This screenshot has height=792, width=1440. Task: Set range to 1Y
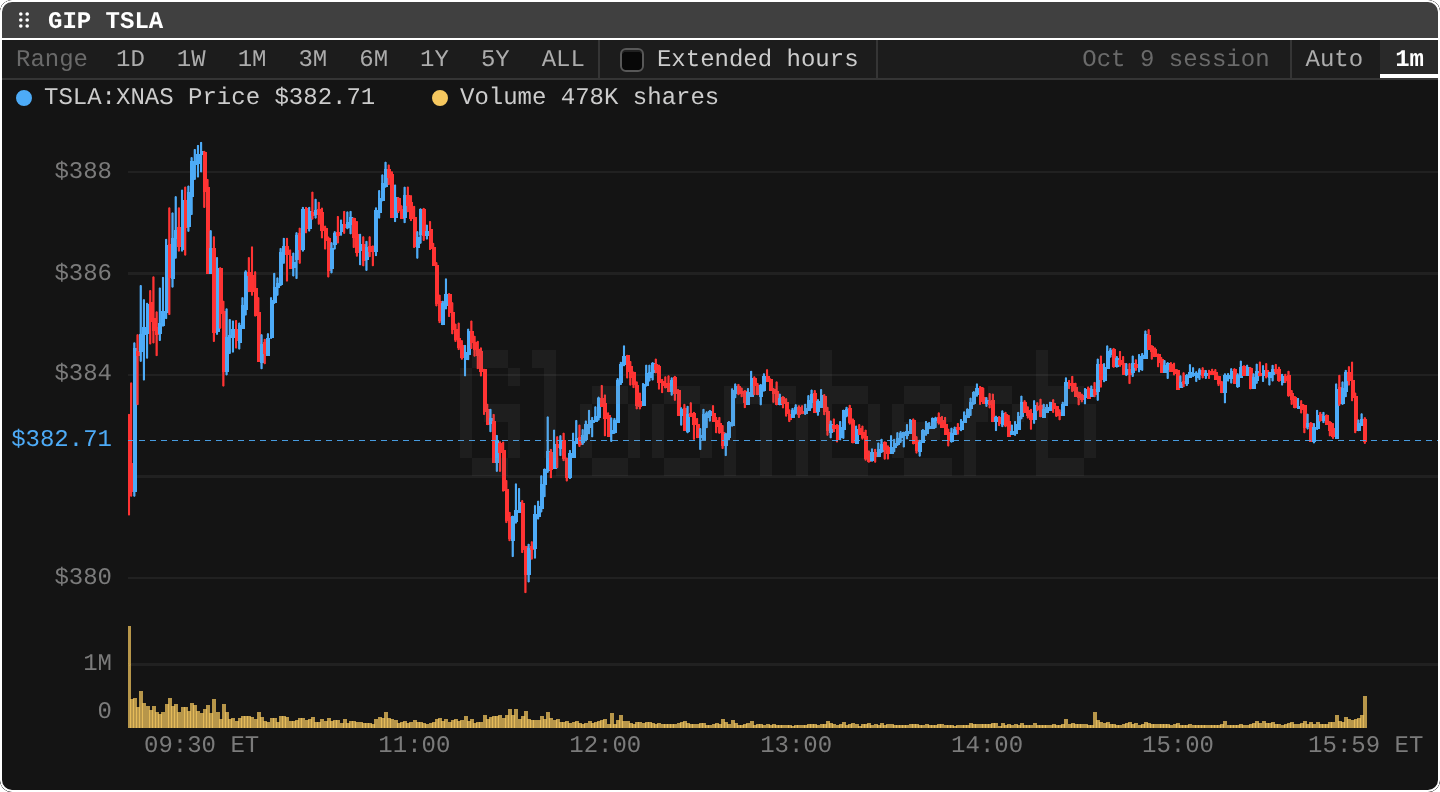click(434, 59)
